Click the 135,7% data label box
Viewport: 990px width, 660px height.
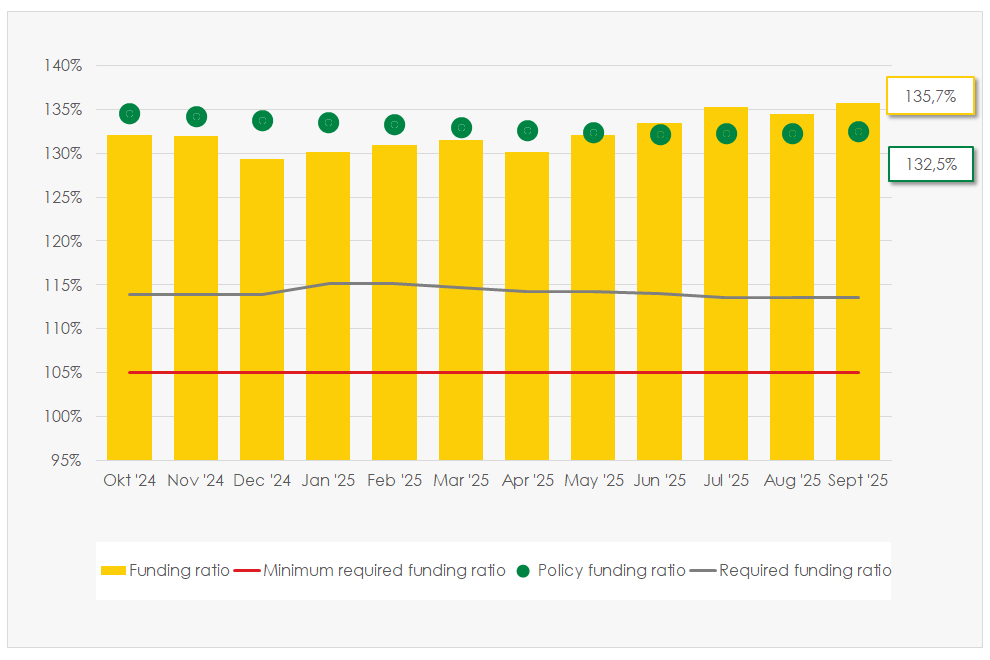930,97
